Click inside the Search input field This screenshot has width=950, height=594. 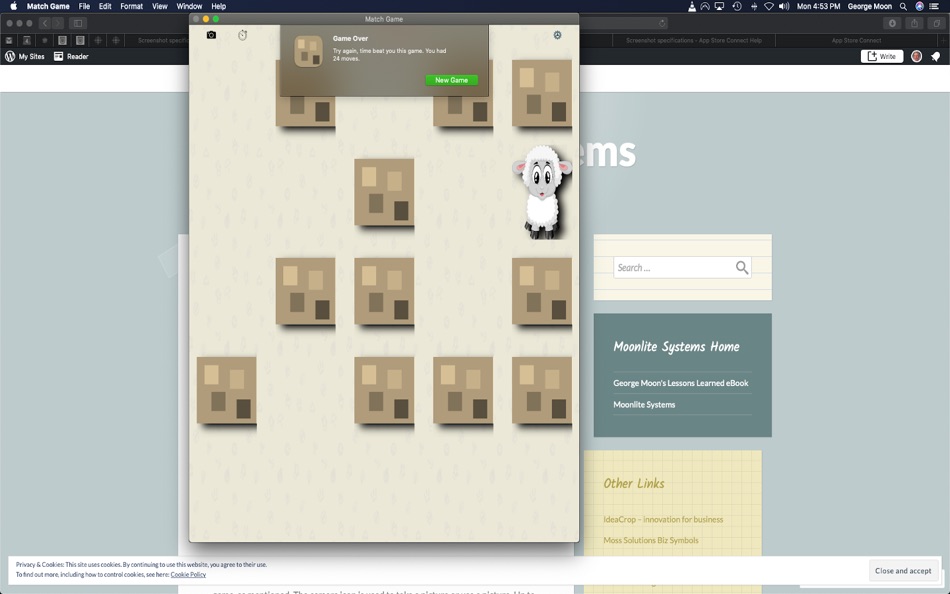click(x=670, y=267)
